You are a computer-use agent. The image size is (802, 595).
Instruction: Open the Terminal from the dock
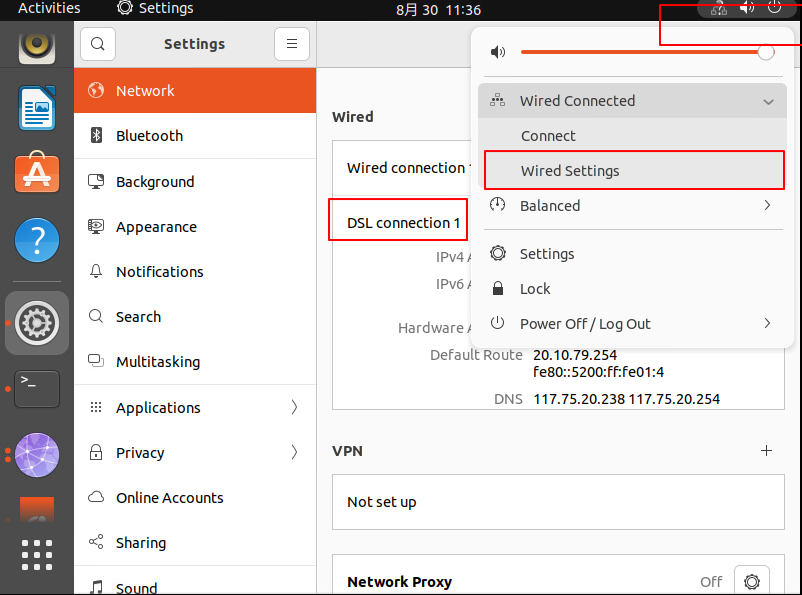pos(37,389)
